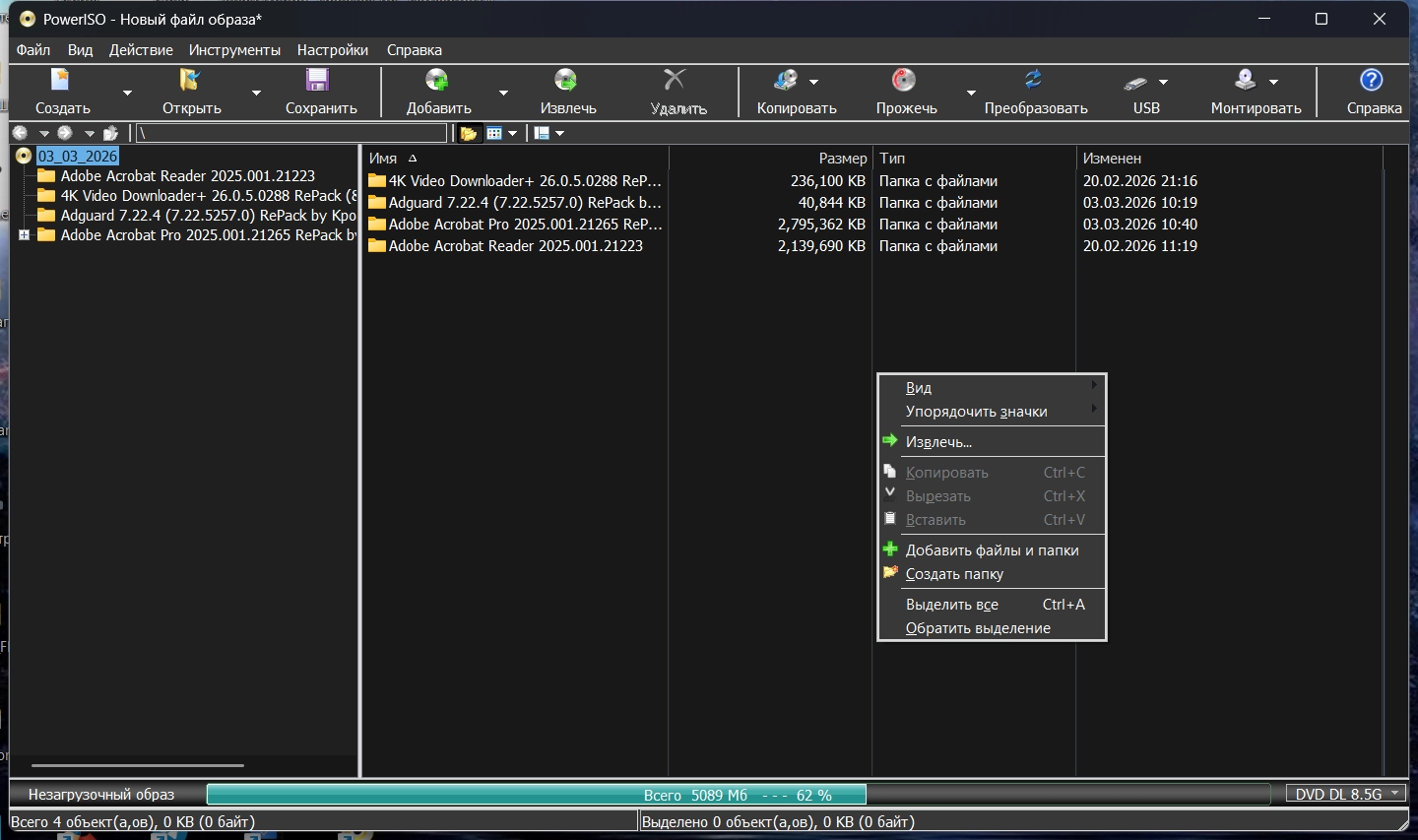Open the Копировать dropdown arrow
The width and height of the screenshot is (1418, 840).
[x=814, y=82]
